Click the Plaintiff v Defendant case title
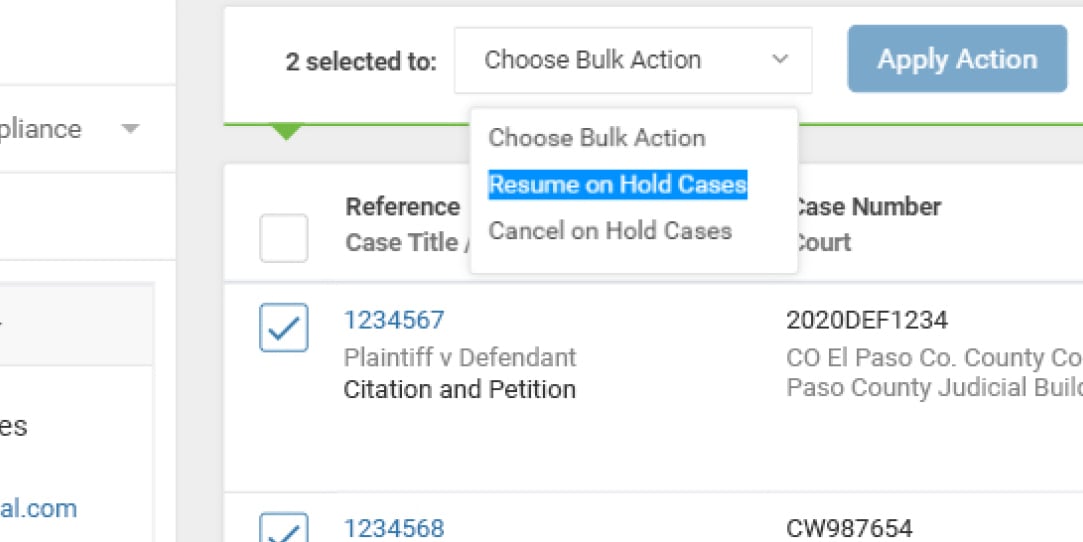The image size is (1083, 542). point(459,357)
